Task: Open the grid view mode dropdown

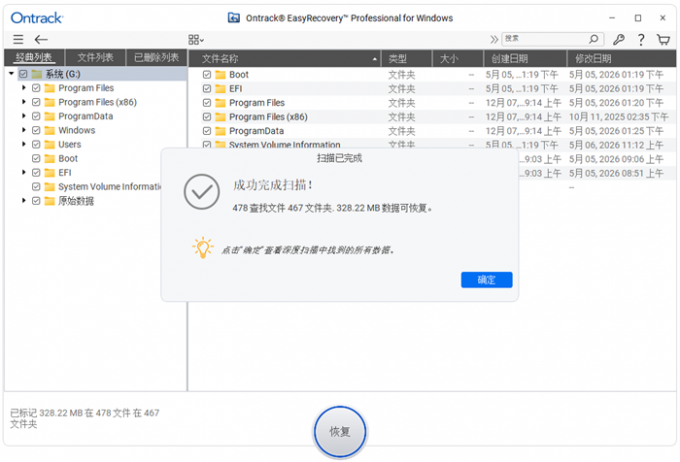Action: [196, 39]
